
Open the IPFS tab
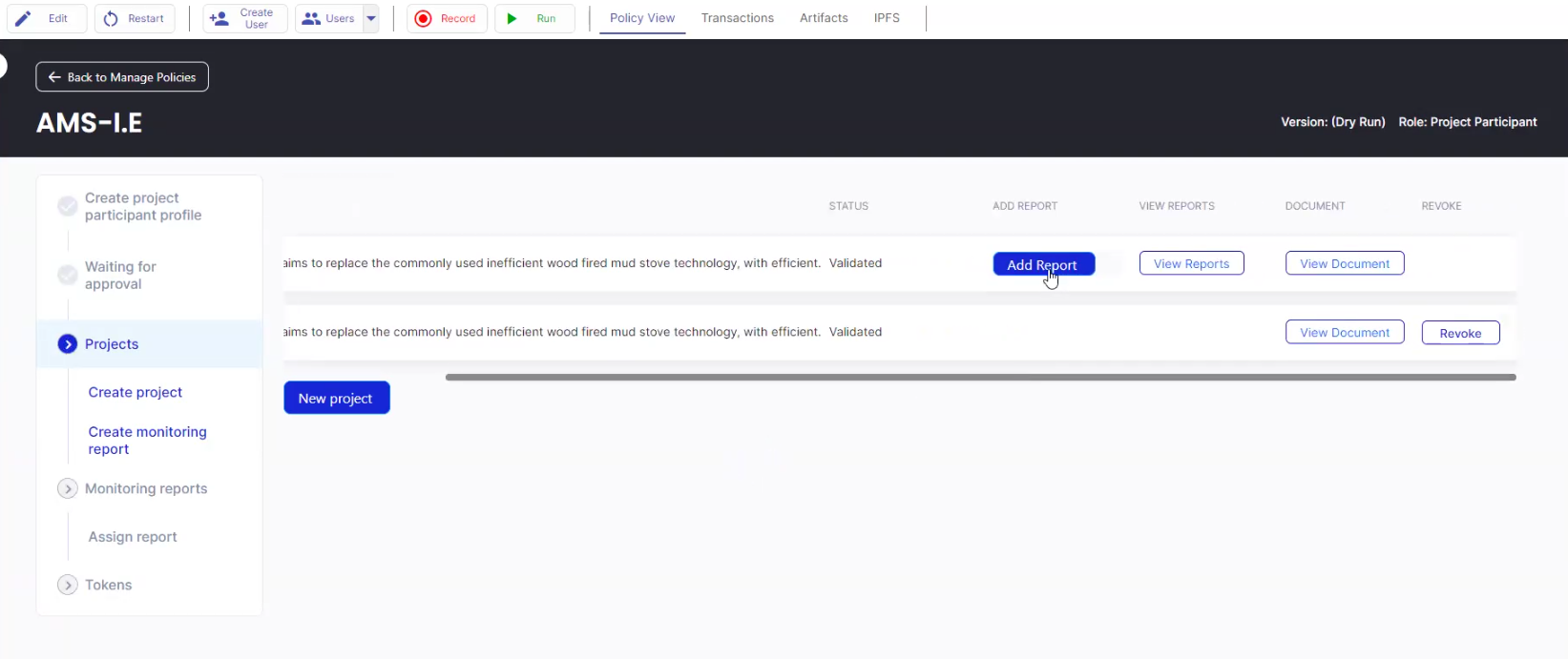pyautogui.click(x=887, y=18)
